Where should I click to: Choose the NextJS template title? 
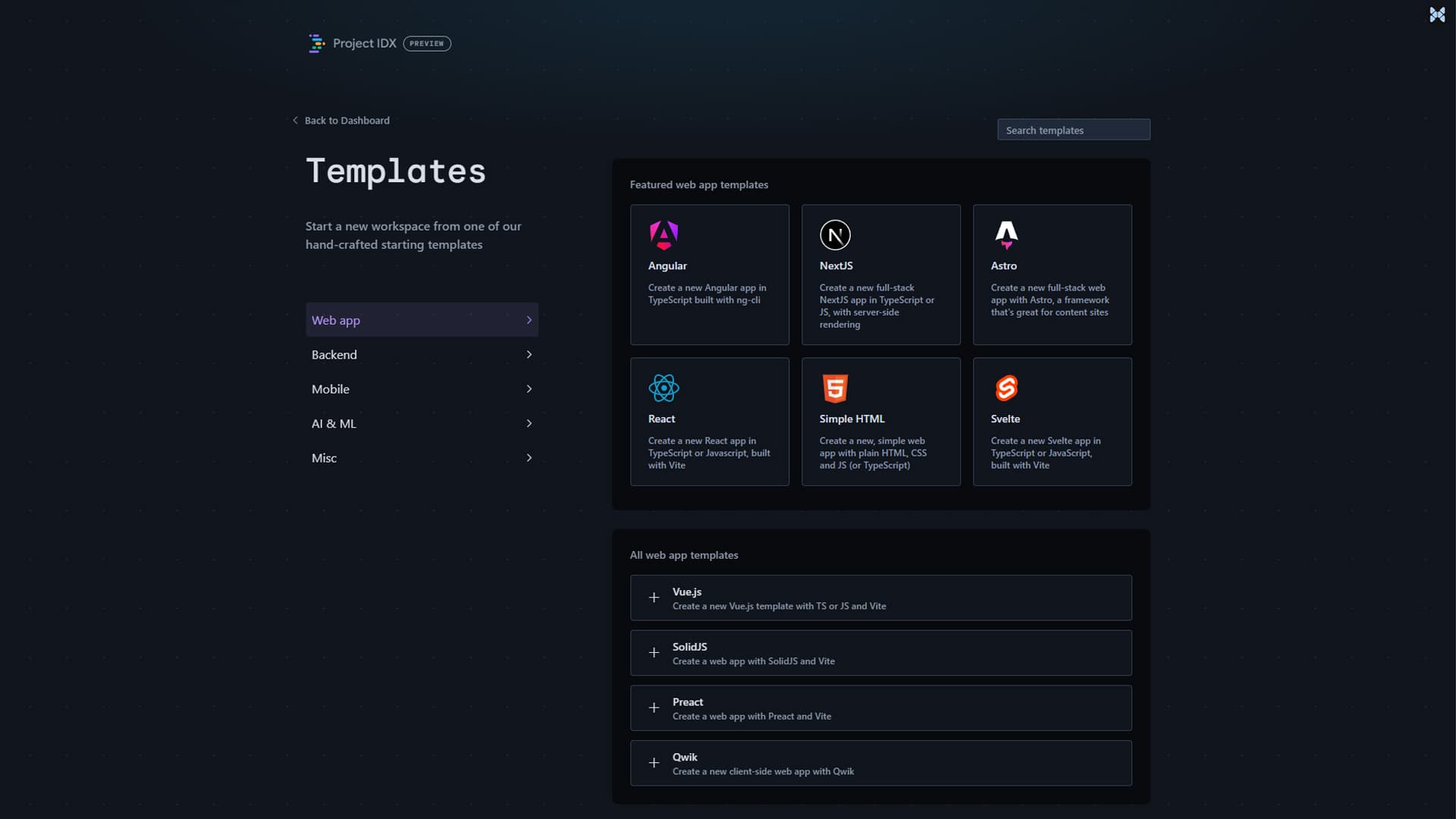(x=836, y=265)
